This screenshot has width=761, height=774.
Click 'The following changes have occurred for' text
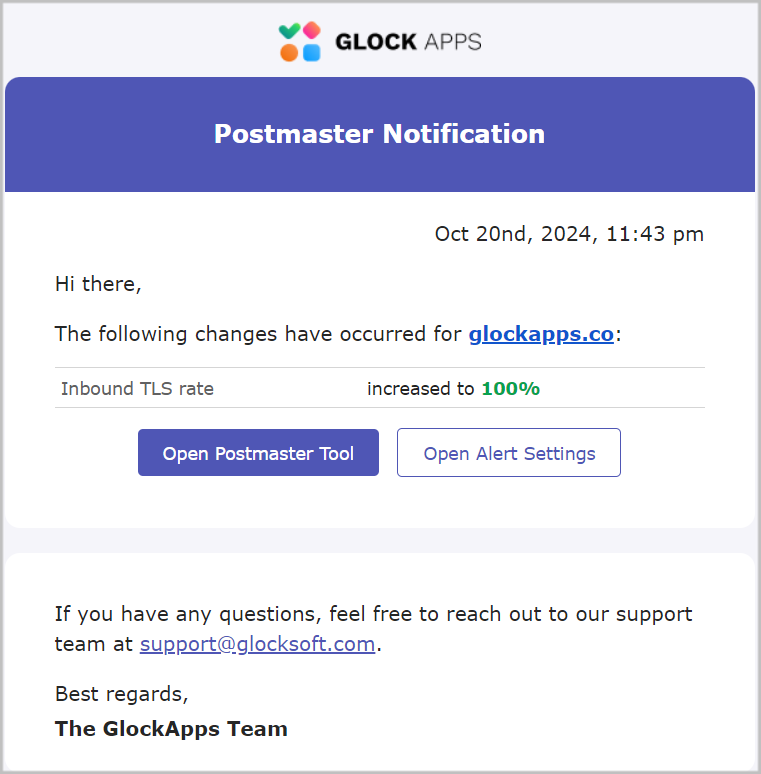click(258, 334)
